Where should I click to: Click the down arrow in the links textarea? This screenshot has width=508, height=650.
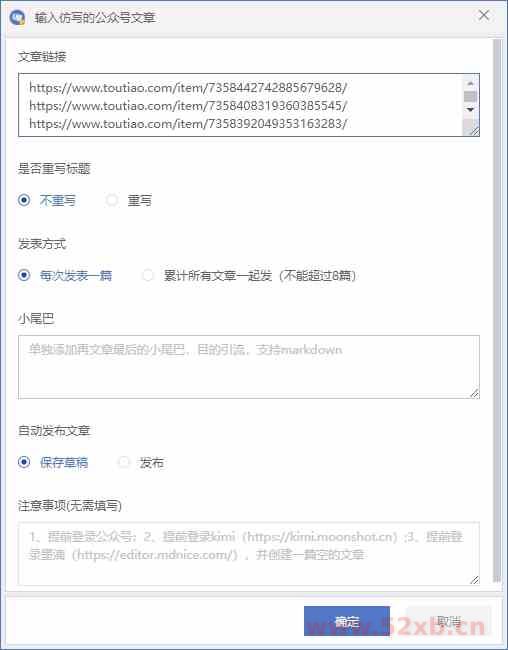pos(470,109)
